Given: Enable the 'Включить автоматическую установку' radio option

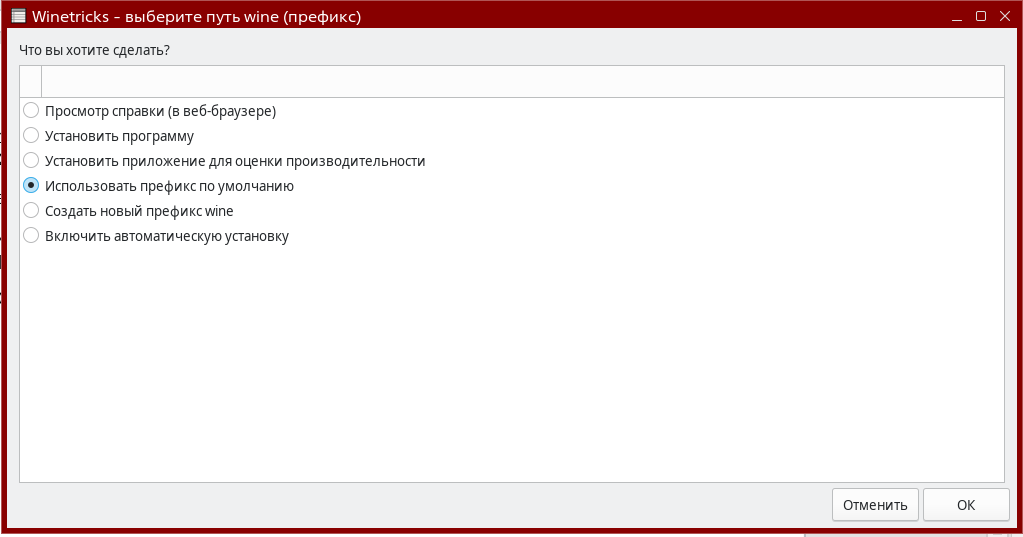Looking at the screenshot, I should click(31, 235).
